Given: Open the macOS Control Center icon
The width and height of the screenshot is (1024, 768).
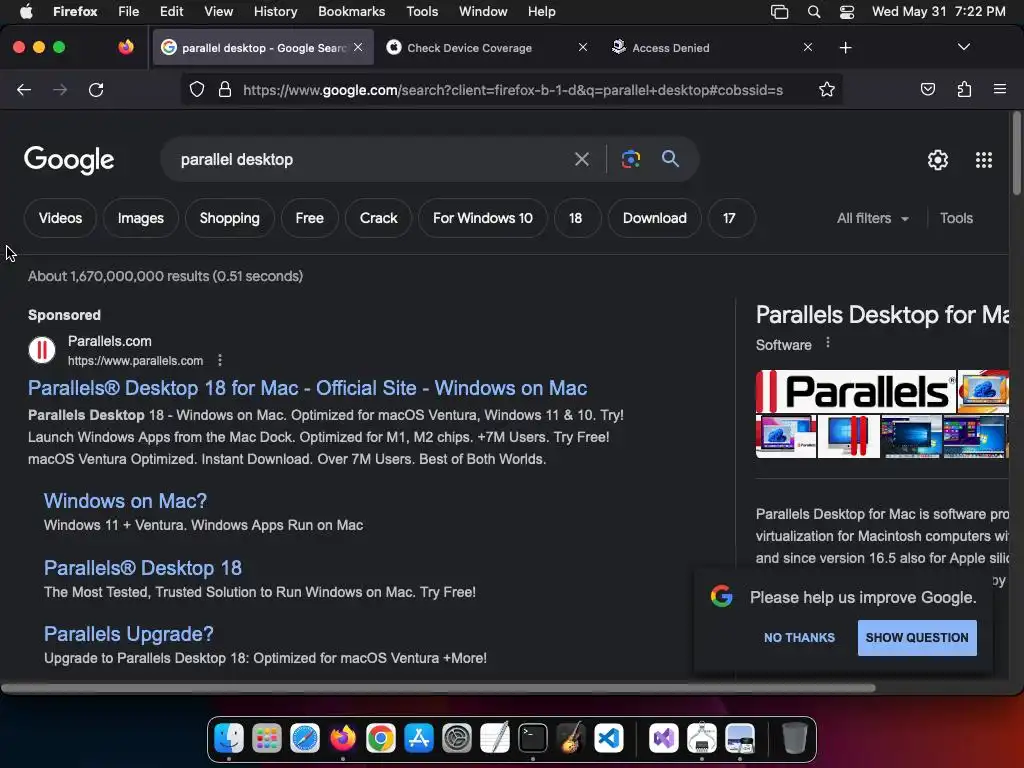Looking at the screenshot, I should (x=847, y=12).
